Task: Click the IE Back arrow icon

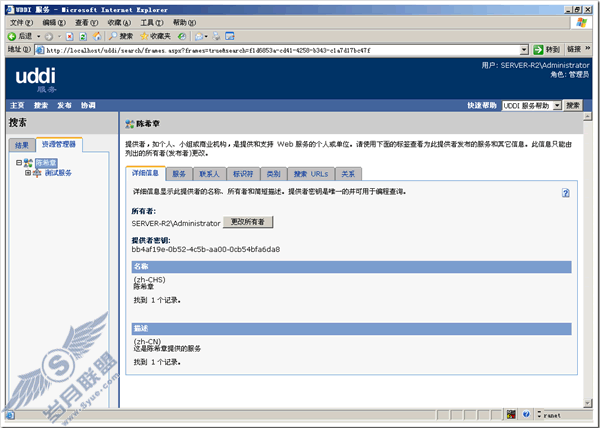Action: pos(12,36)
